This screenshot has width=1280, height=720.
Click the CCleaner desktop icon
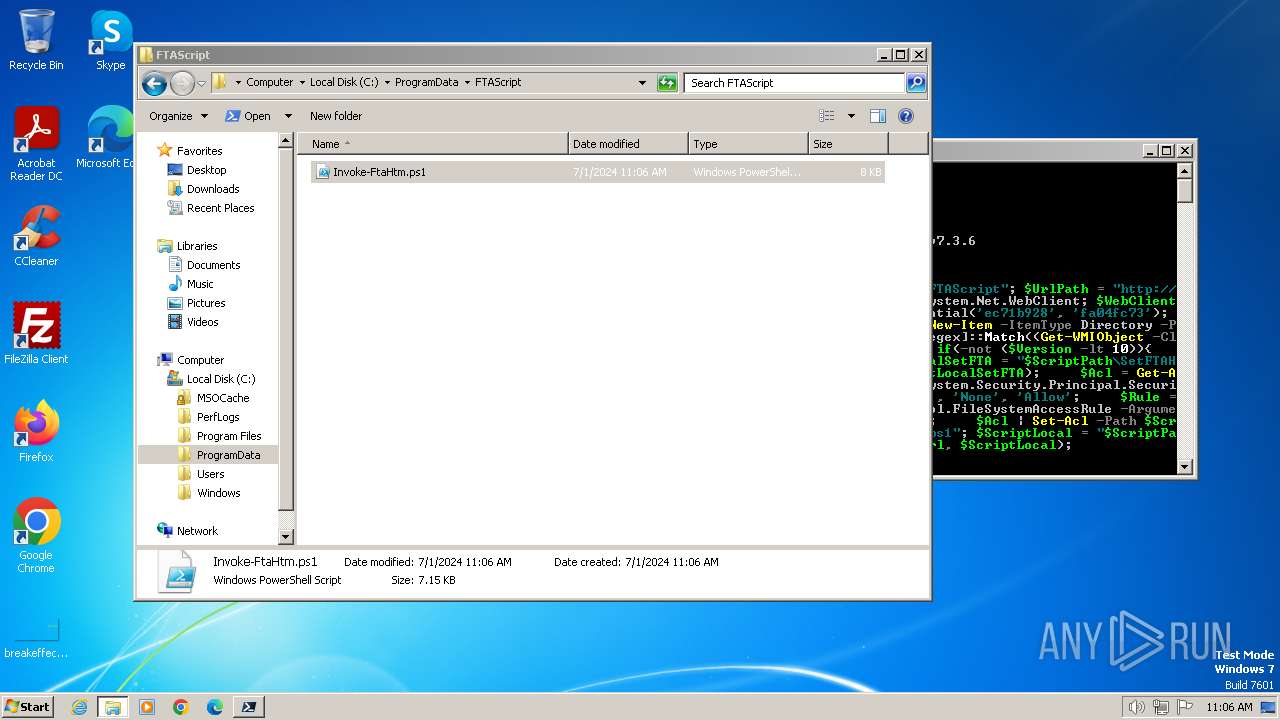click(x=36, y=236)
